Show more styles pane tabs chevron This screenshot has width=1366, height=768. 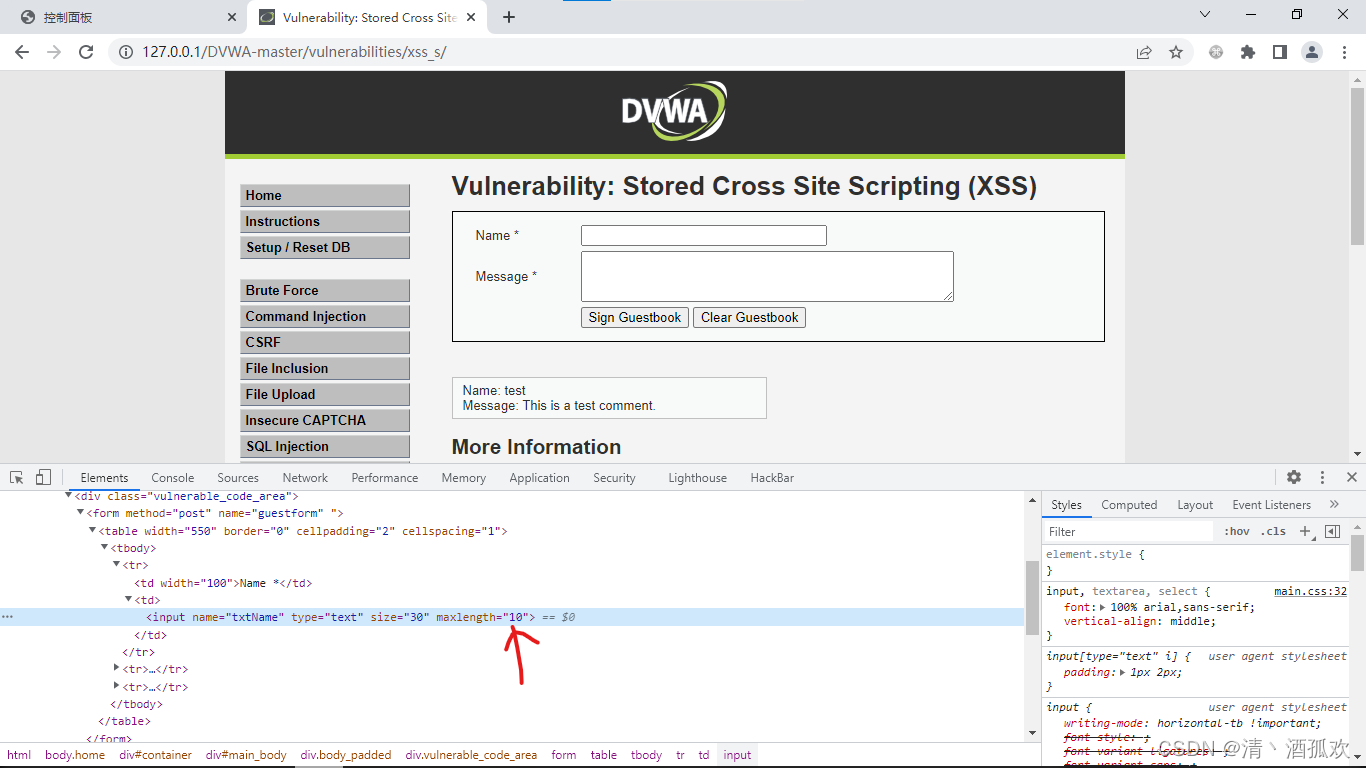(1334, 504)
